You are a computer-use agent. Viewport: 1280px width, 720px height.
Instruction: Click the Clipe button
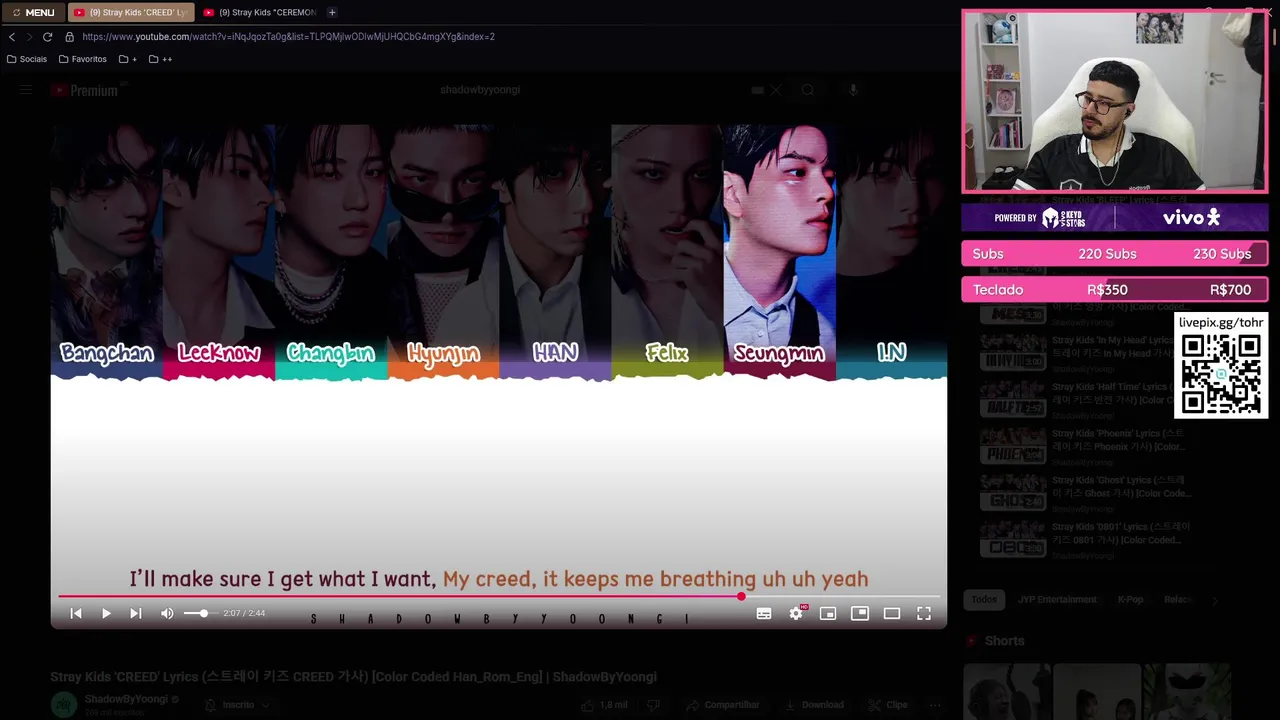click(x=888, y=705)
